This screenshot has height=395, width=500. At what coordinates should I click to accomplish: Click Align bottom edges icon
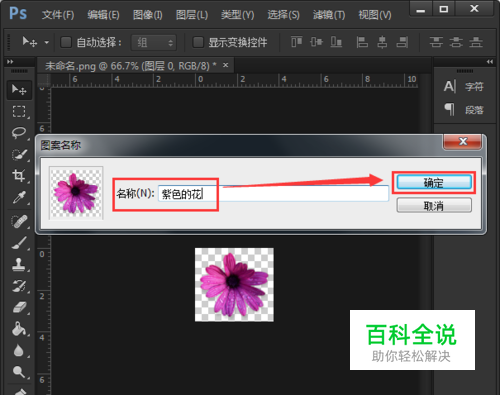336,42
